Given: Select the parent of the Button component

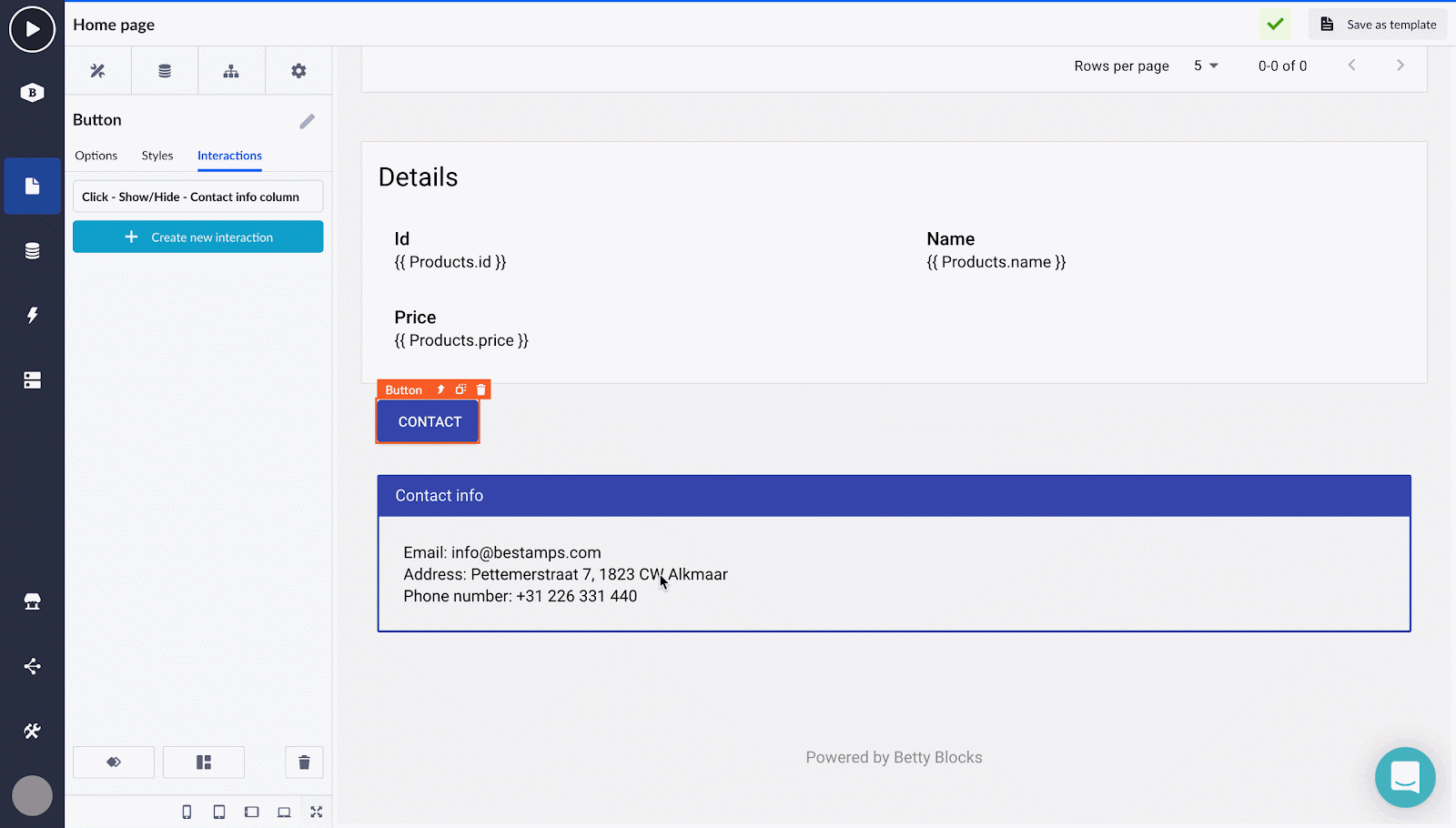Looking at the screenshot, I should click(440, 389).
